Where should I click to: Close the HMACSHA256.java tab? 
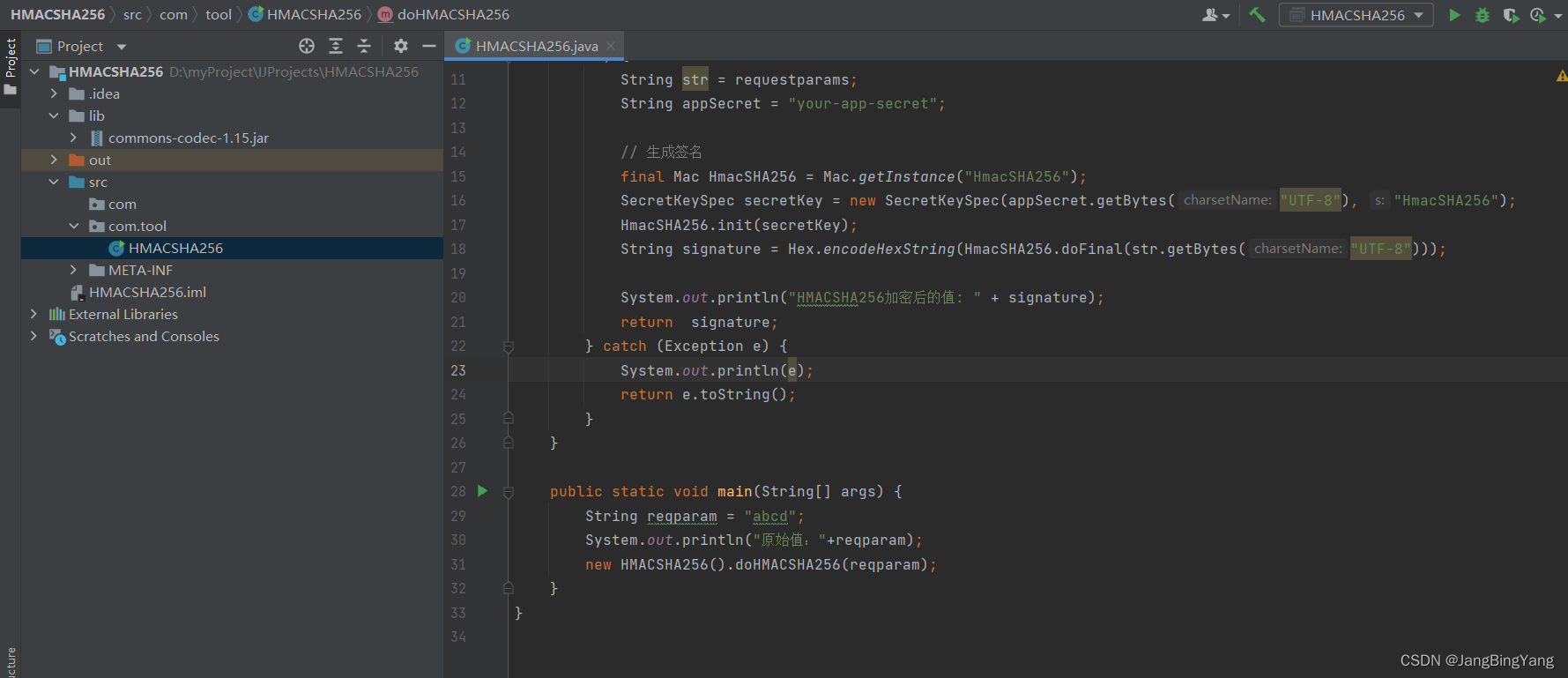point(611,46)
